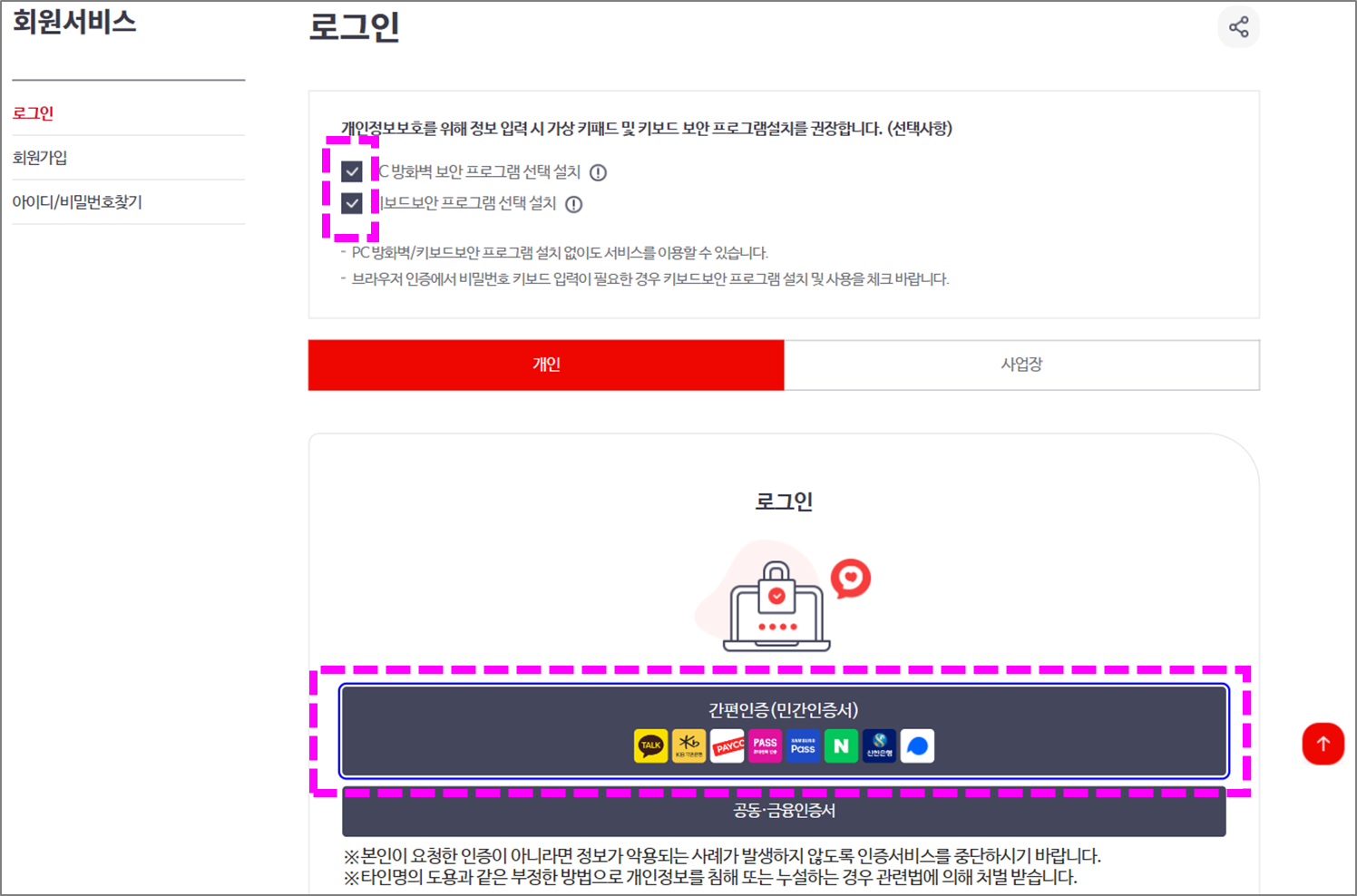Select the KakaoTalk authentication icon
The width and height of the screenshot is (1357, 896).
649,745
